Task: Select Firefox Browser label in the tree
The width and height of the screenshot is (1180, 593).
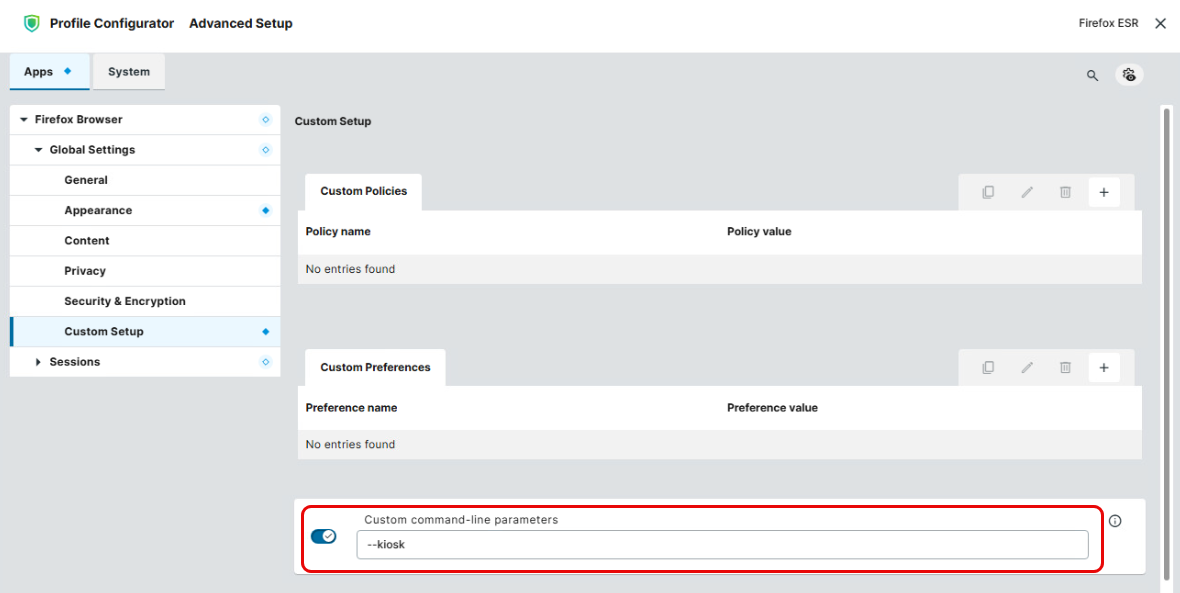Action: [x=78, y=120]
